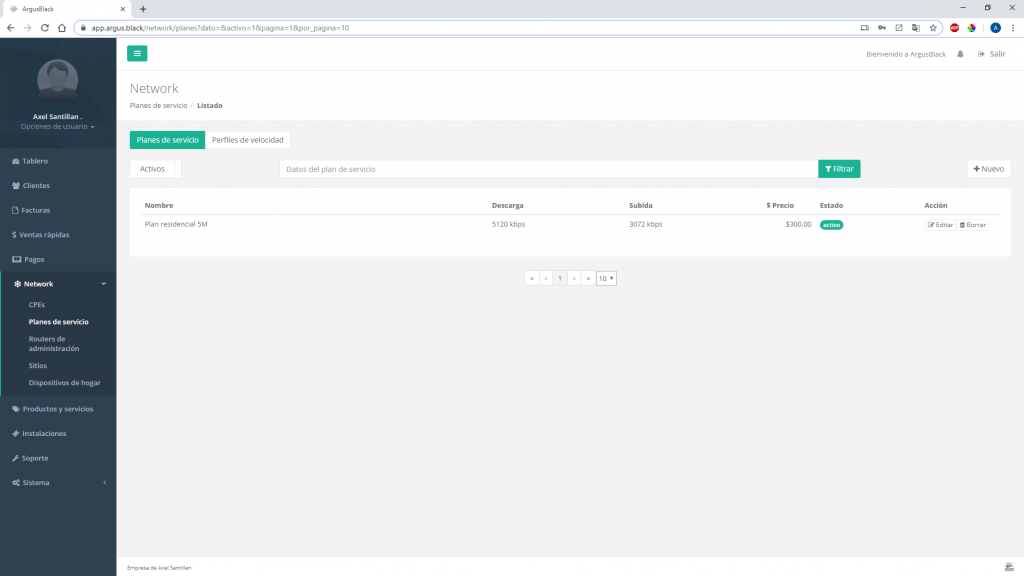This screenshot has height=576, width=1024.
Task: Open Dispositivos de hogar submenu item
Action: click(x=65, y=383)
